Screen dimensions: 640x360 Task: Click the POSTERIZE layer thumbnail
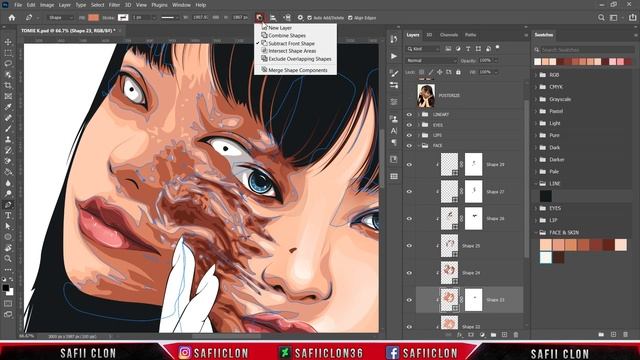click(x=426, y=96)
